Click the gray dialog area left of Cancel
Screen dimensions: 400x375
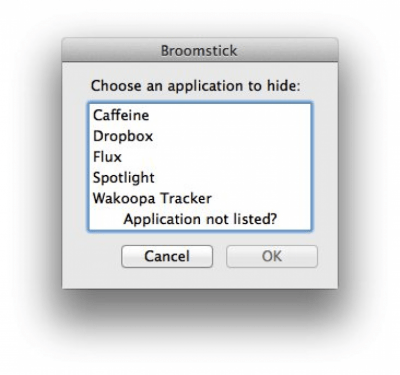pos(92,256)
